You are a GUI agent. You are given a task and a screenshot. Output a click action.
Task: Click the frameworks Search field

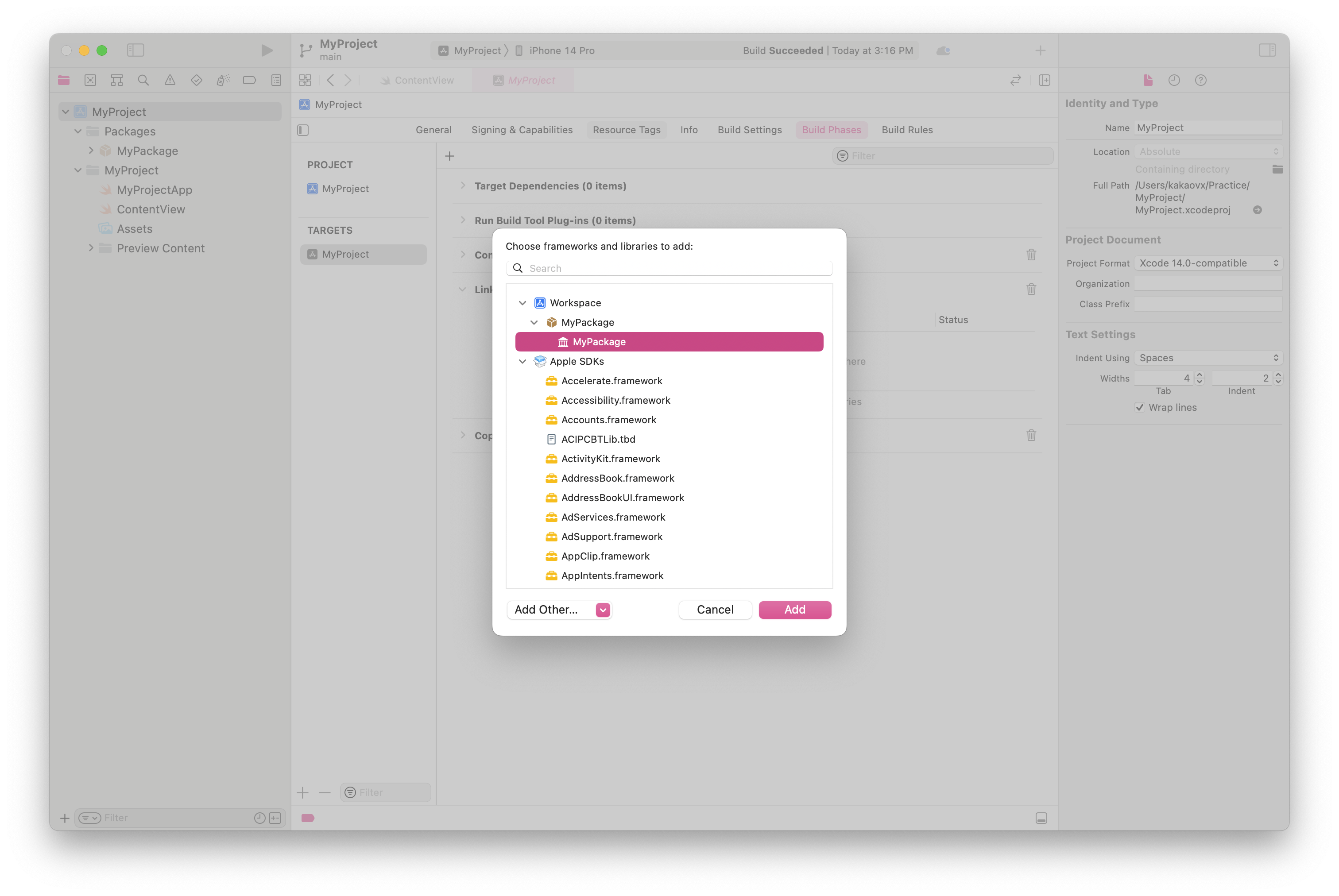click(x=669, y=268)
